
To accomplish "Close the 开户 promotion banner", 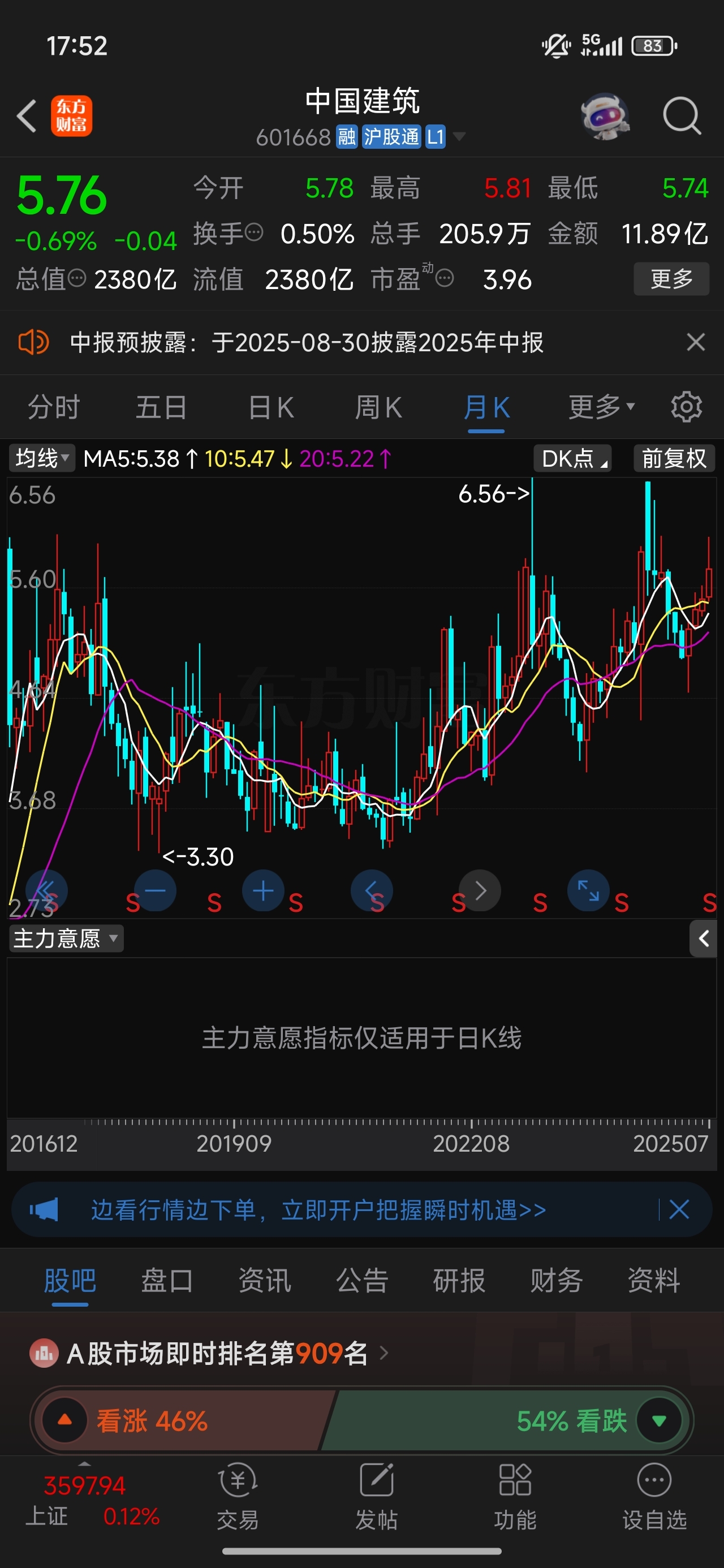I will (x=679, y=1209).
